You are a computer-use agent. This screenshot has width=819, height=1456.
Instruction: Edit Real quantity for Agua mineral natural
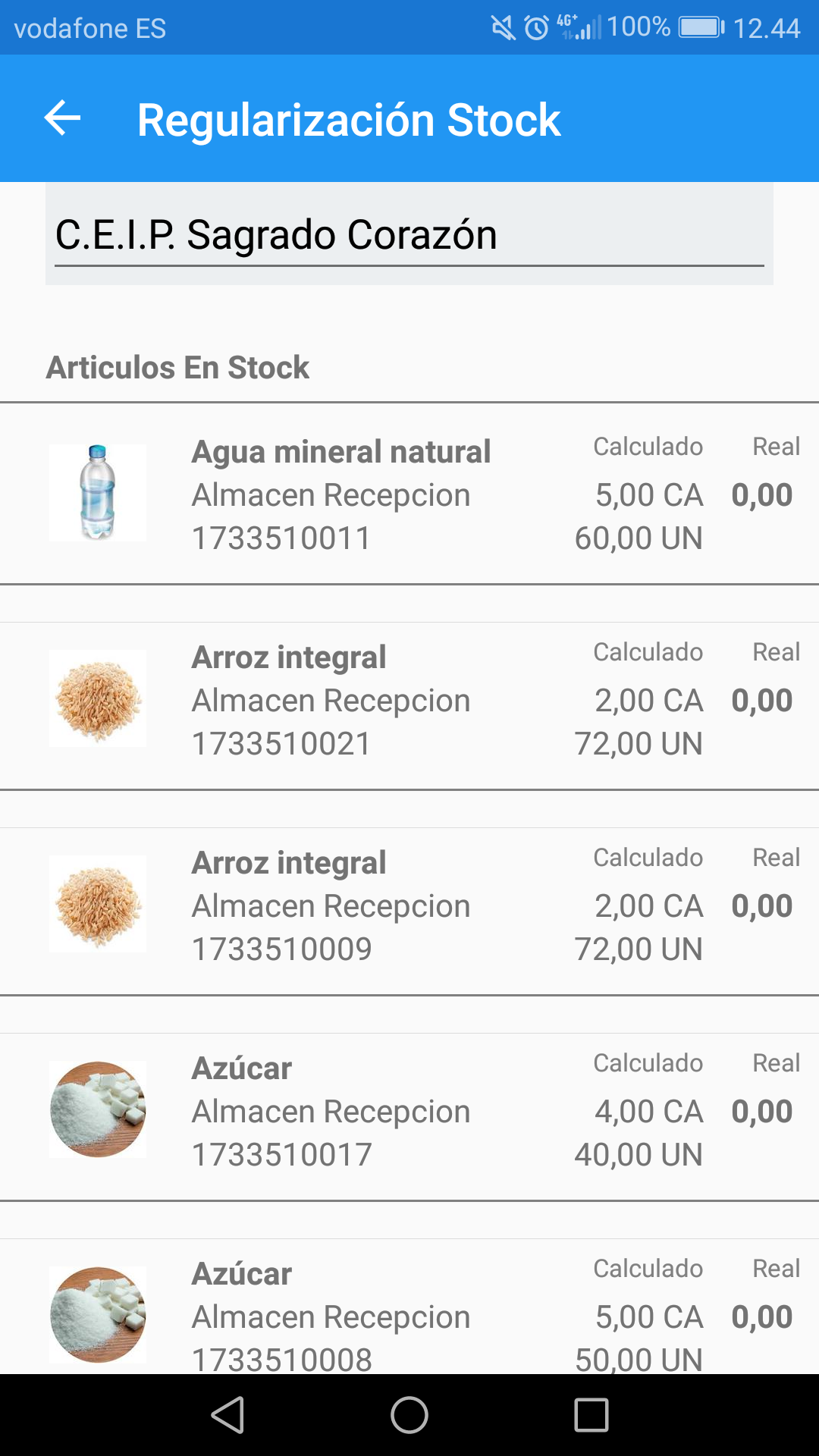(761, 495)
